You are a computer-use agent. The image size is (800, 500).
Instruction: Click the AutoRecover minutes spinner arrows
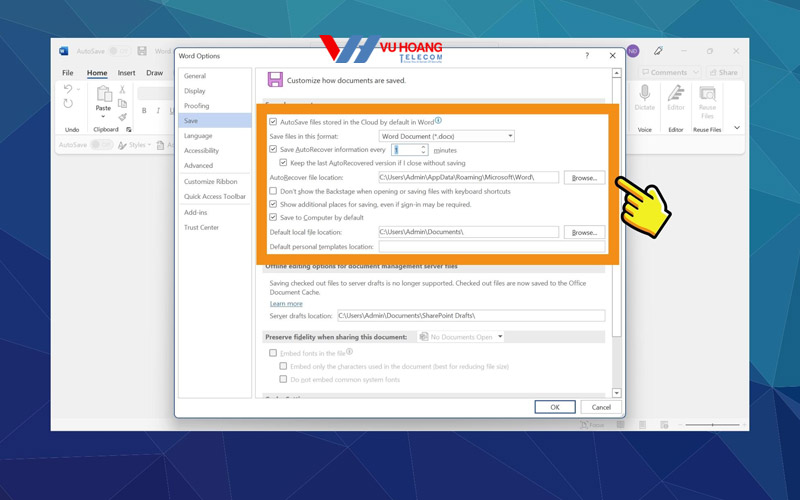point(424,149)
